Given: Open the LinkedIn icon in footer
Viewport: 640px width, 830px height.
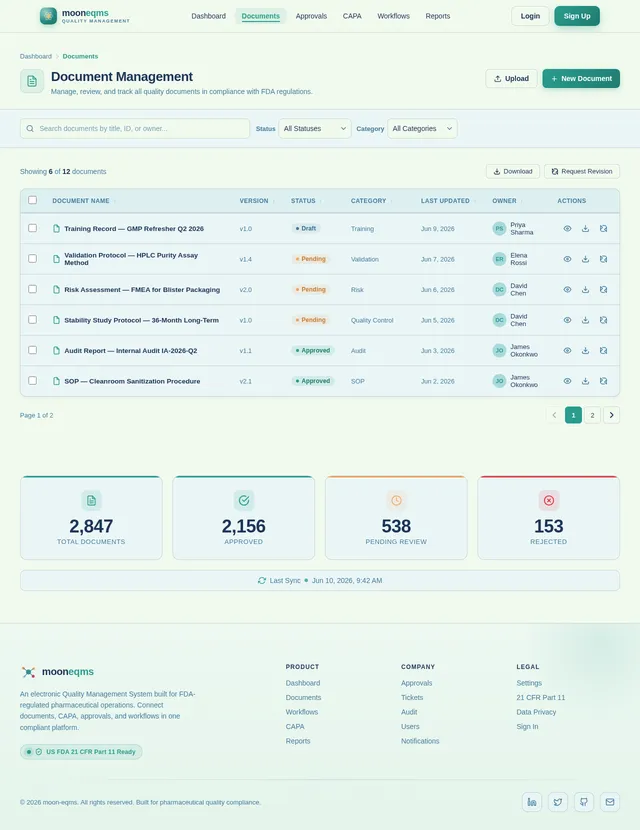Looking at the screenshot, I should (531, 802).
